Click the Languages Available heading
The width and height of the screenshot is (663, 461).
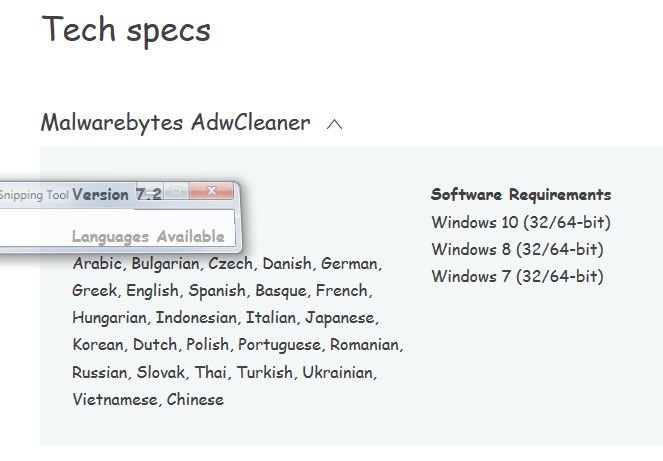[148, 237]
